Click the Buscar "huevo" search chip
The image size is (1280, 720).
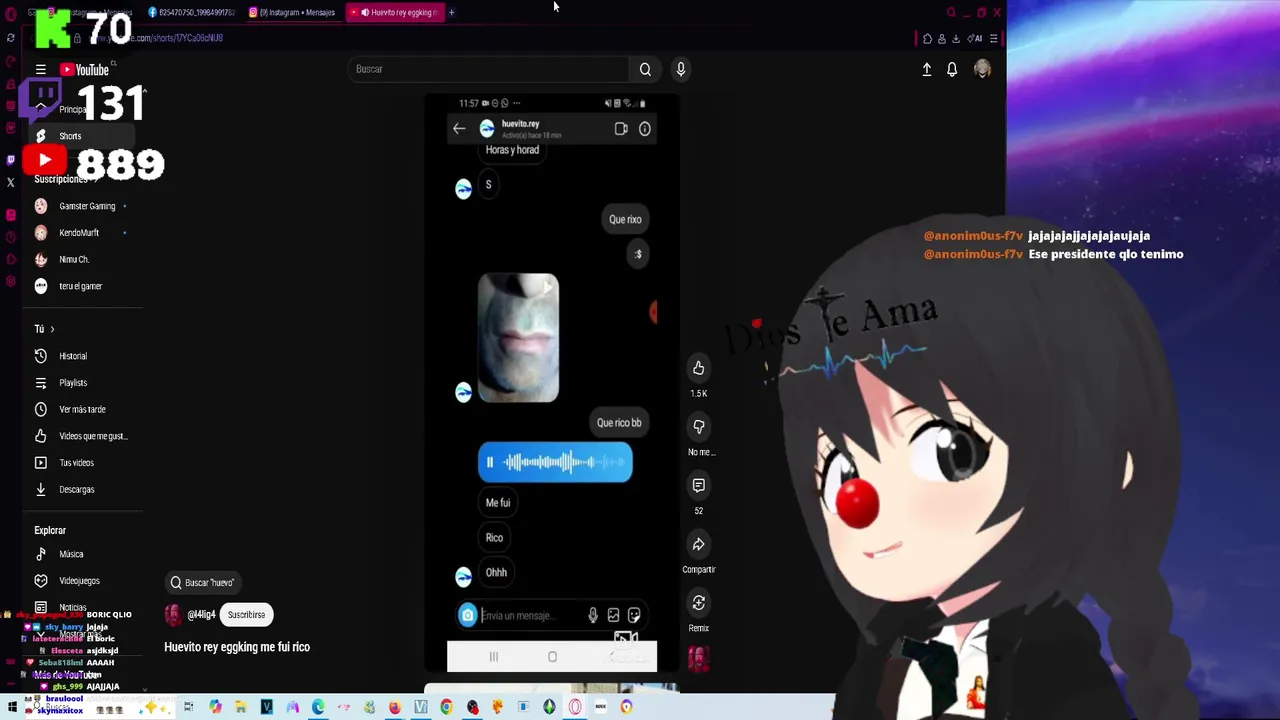(204, 582)
